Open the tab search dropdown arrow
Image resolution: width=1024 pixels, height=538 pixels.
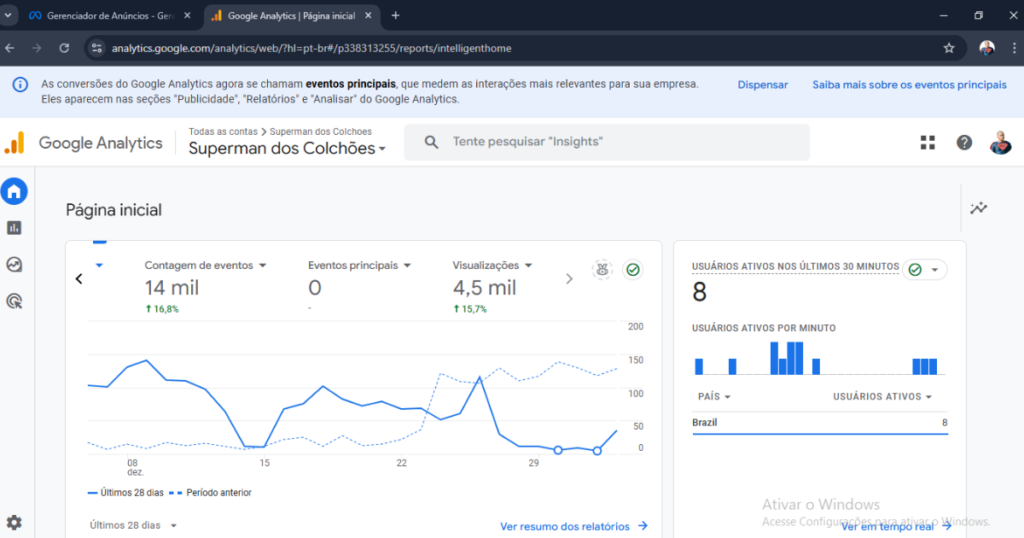[x=8, y=15]
